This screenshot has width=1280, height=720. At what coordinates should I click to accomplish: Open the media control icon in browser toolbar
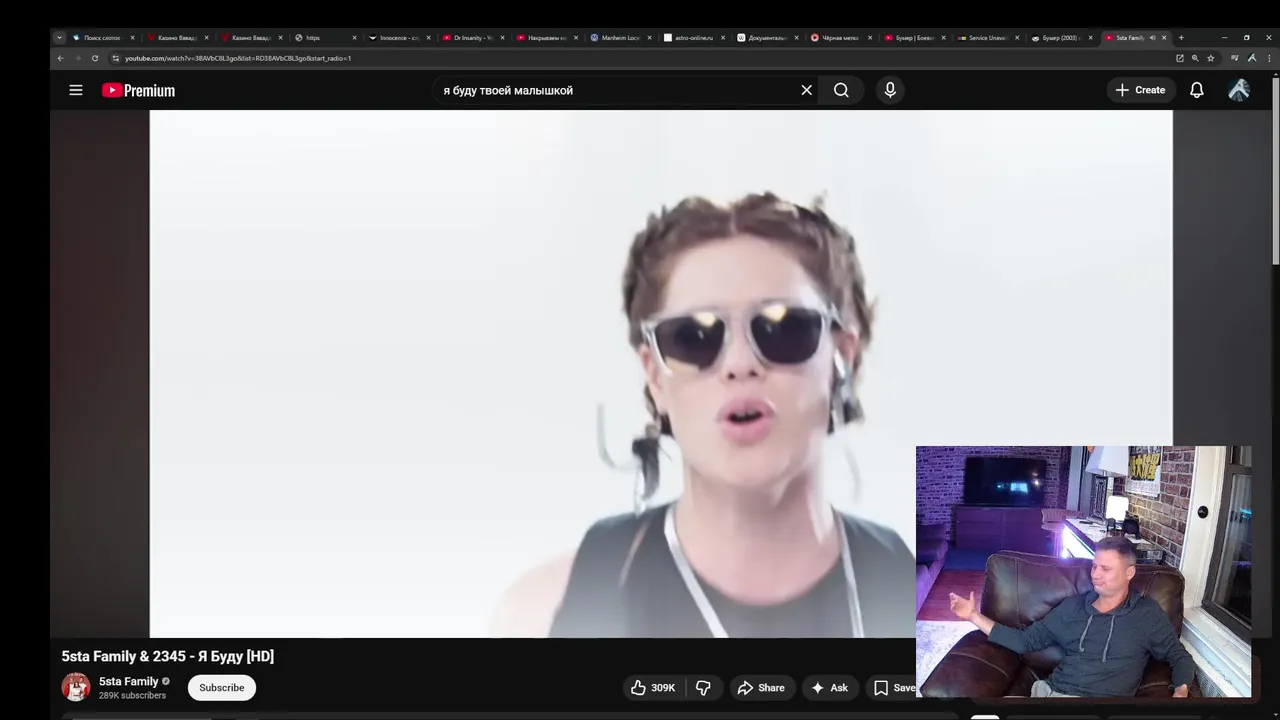pos(1235,58)
